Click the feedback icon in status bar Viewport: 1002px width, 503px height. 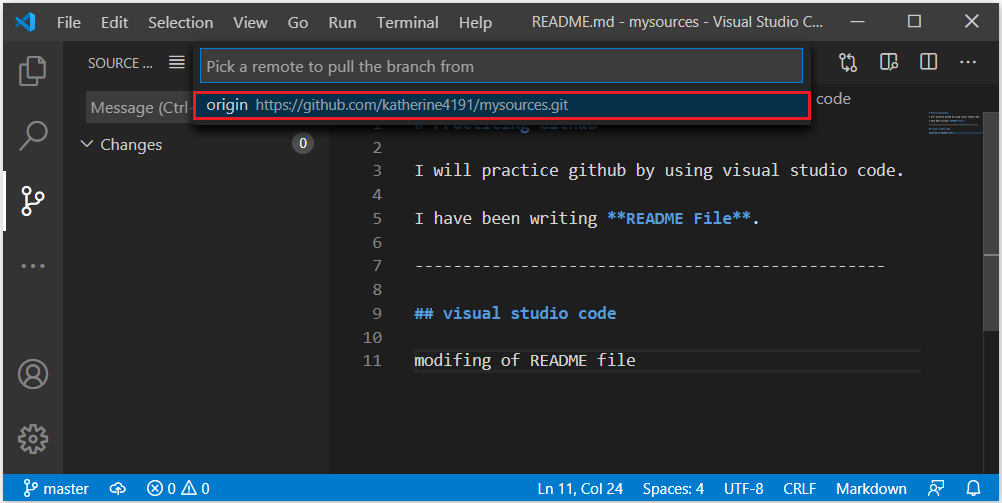point(936,489)
